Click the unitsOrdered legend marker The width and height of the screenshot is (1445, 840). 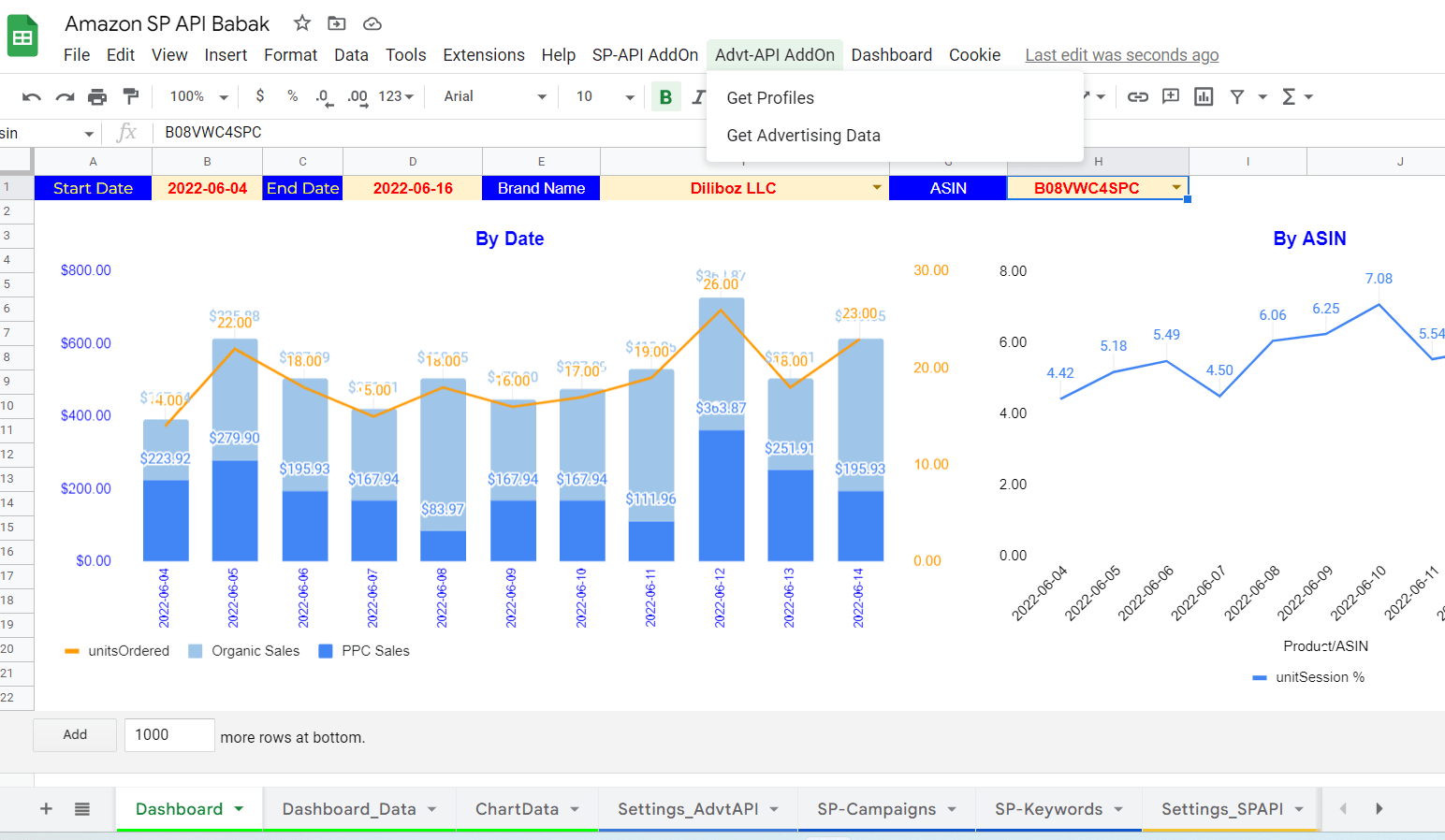[71, 651]
